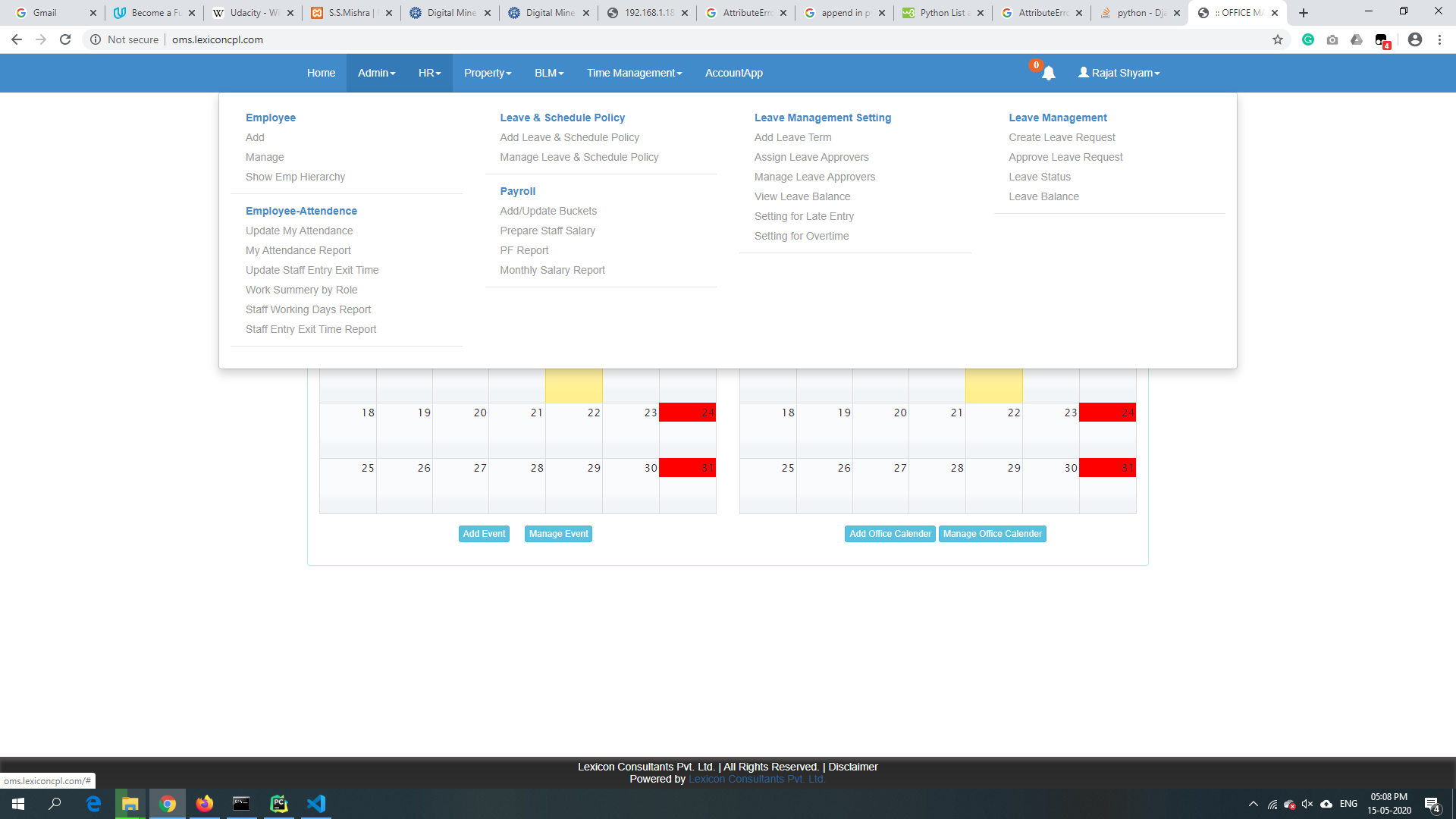The width and height of the screenshot is (1456, 819).
Task: Toggle AccountApp navigation item
Action: 734,73
